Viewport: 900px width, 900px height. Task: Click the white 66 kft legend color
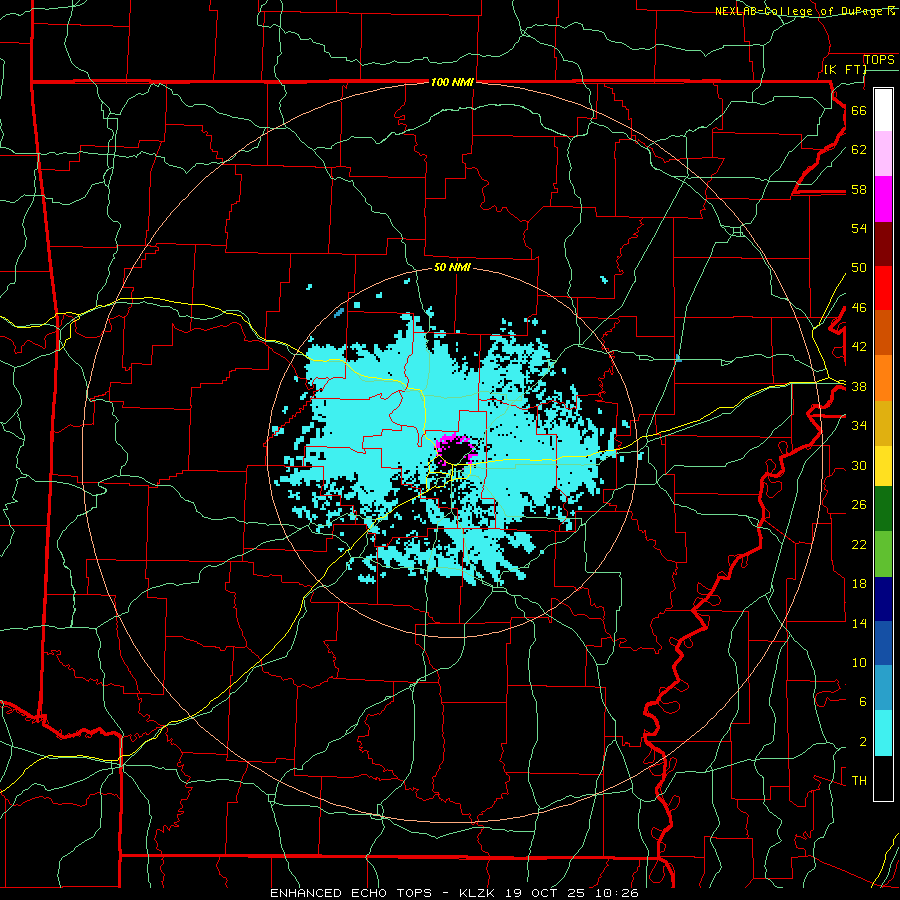click(883, 110)
